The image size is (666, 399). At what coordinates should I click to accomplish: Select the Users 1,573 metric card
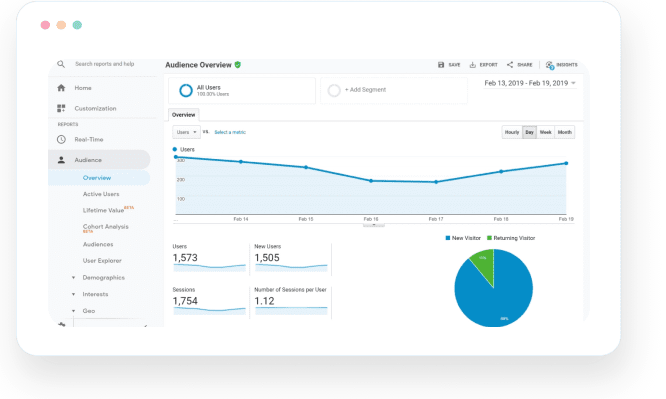tap(209, 258)
